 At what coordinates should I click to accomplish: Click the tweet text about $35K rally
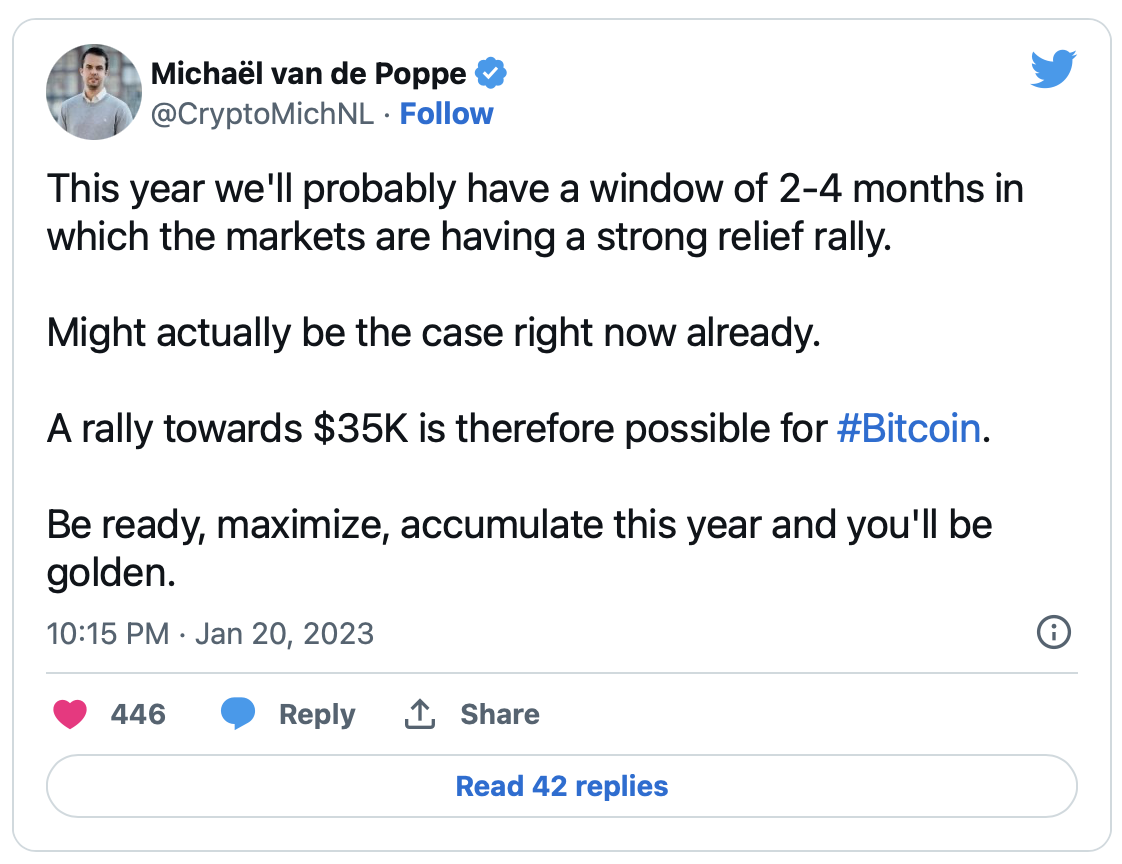point(519,429)
